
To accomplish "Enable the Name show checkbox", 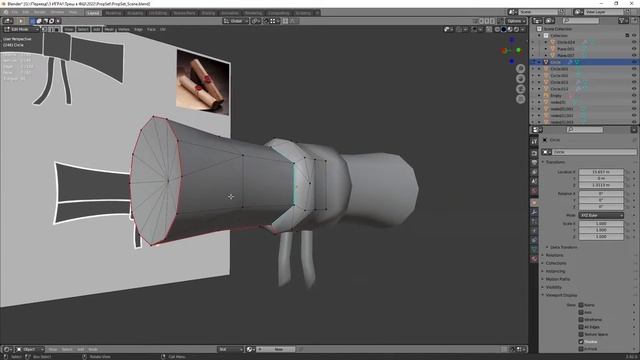I will coord(581,305).
